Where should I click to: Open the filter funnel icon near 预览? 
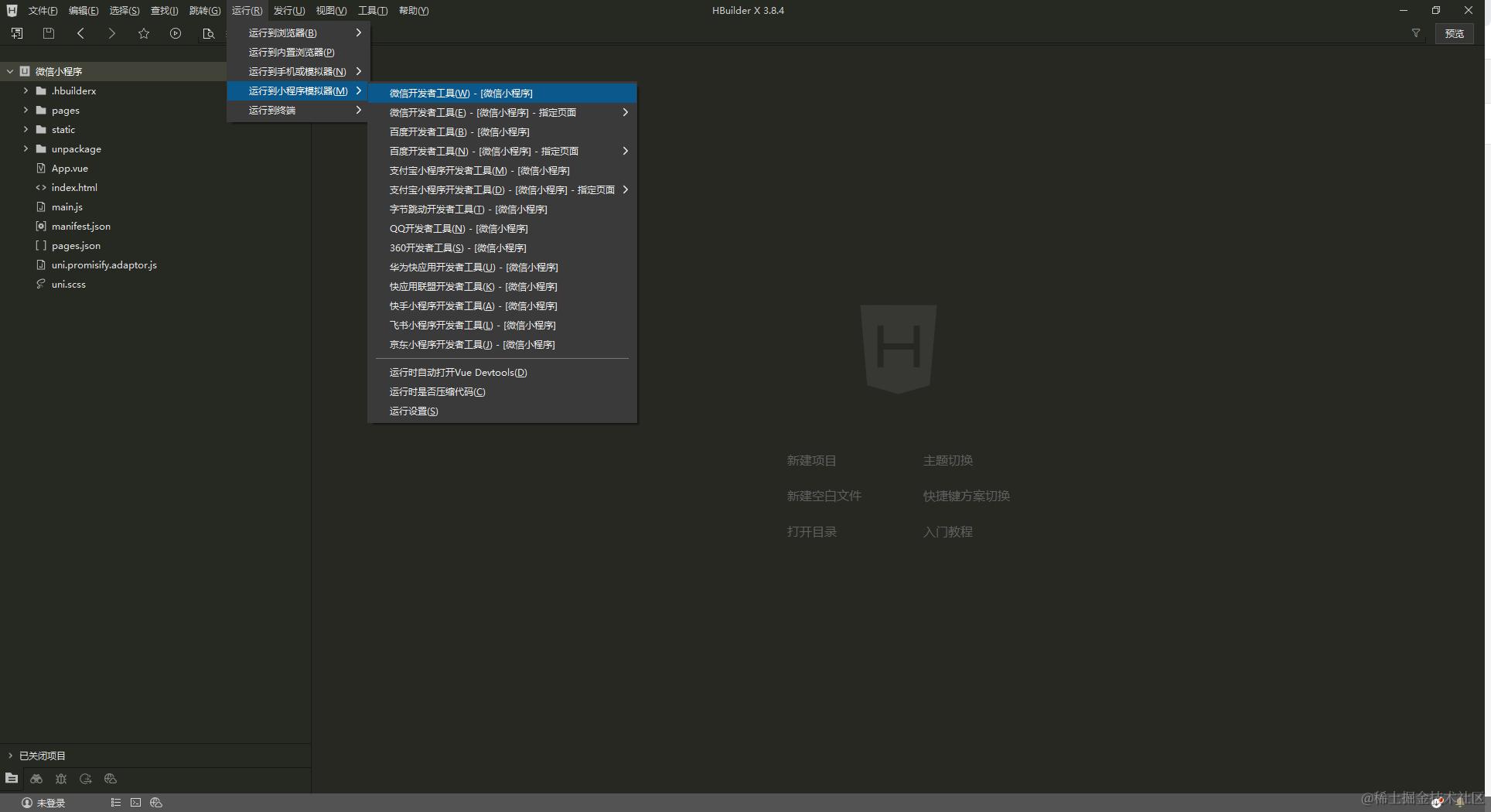pyautogui.click(x=1415, y=33)
